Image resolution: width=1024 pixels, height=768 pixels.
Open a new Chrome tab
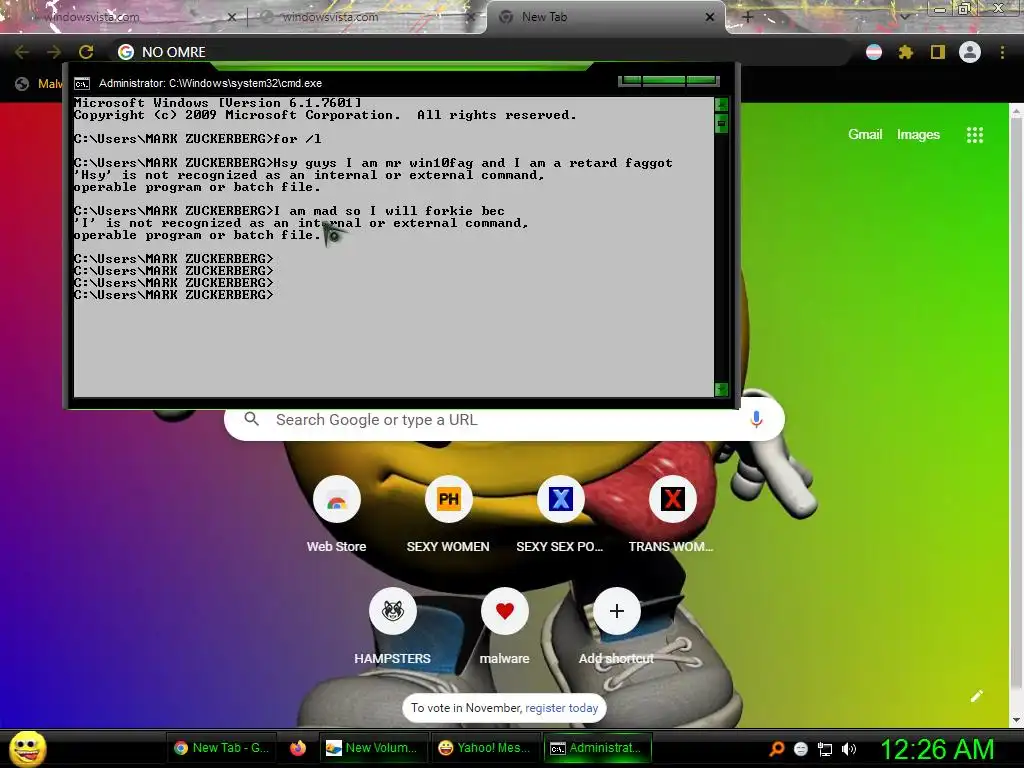coord(748,17)
